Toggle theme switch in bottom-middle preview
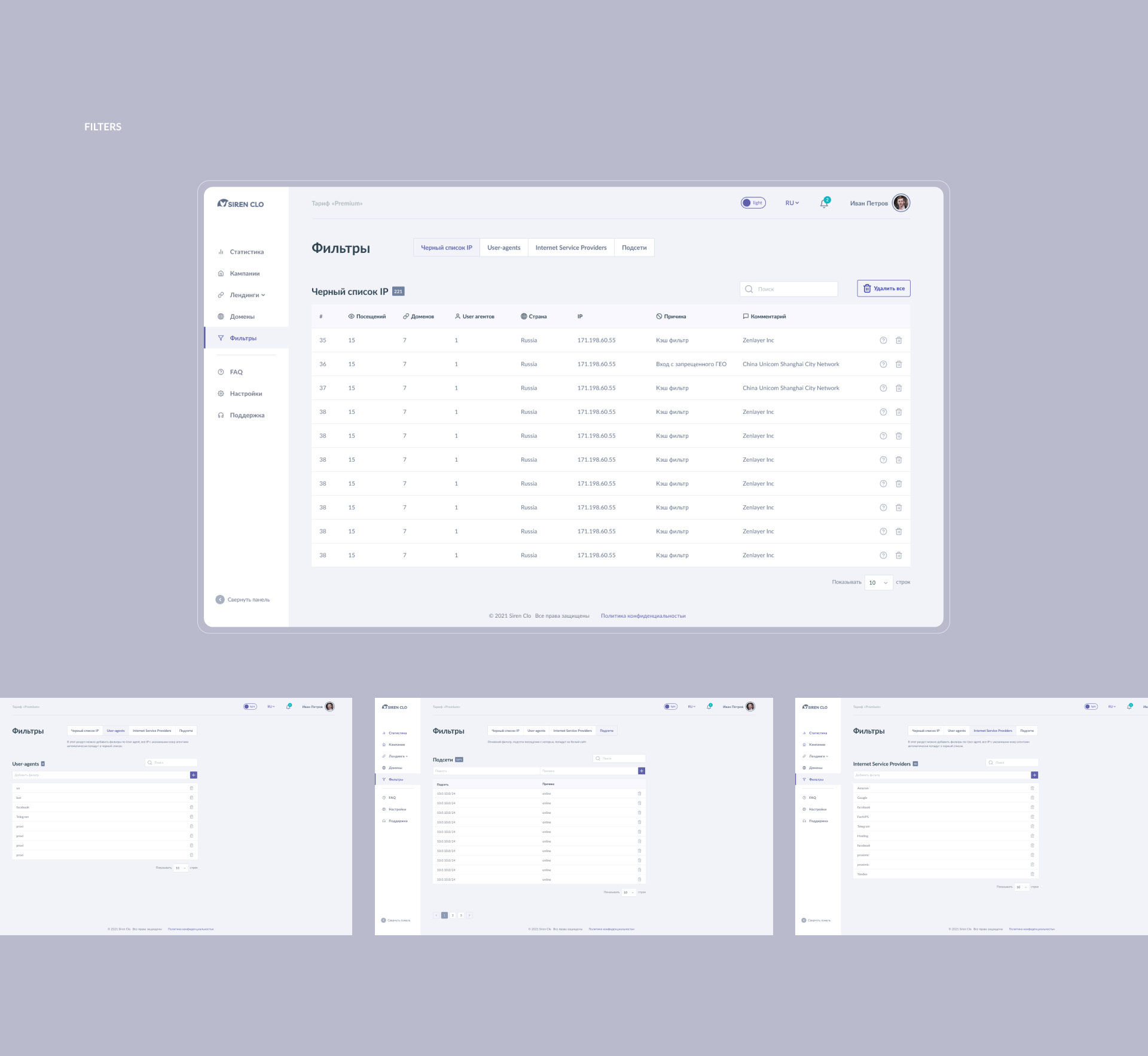Image resolution: width=1148 pixels, height=1056 pixels. (670, 706)
